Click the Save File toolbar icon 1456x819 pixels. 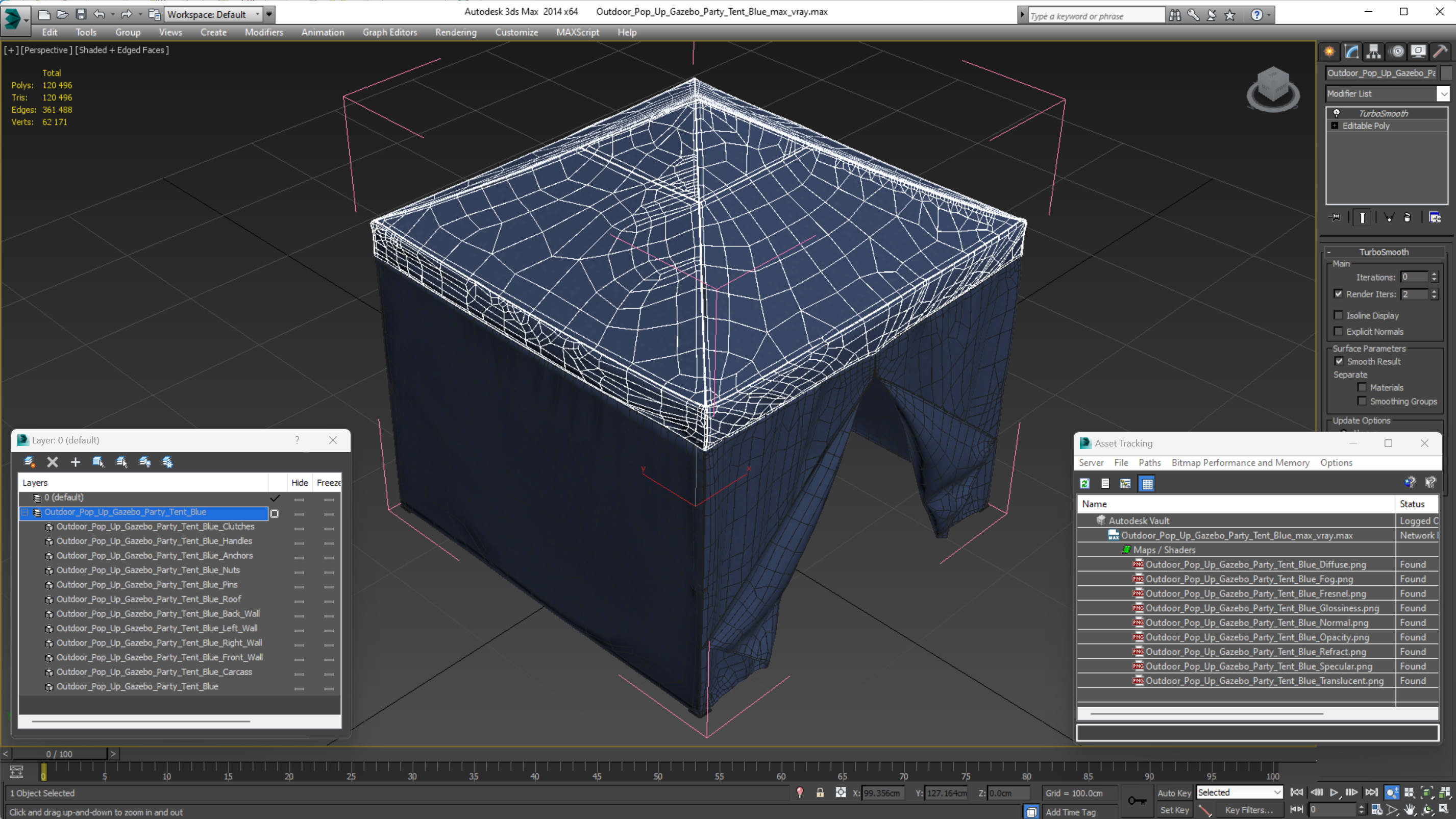click(x=81, y=14)
